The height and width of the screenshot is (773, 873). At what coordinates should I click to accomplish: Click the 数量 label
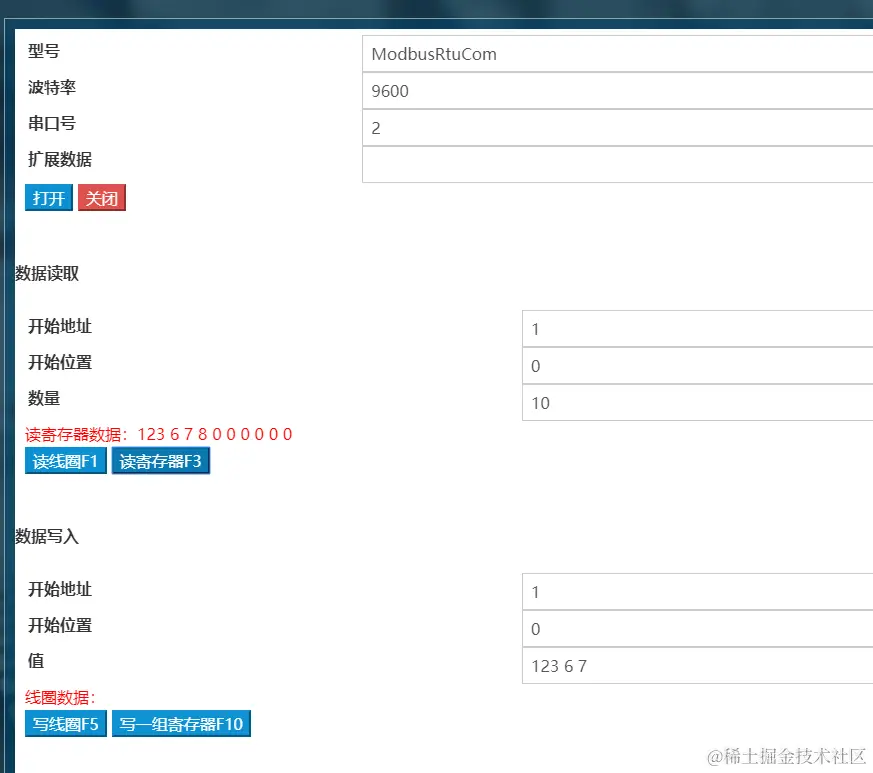(x=44, y=398)
